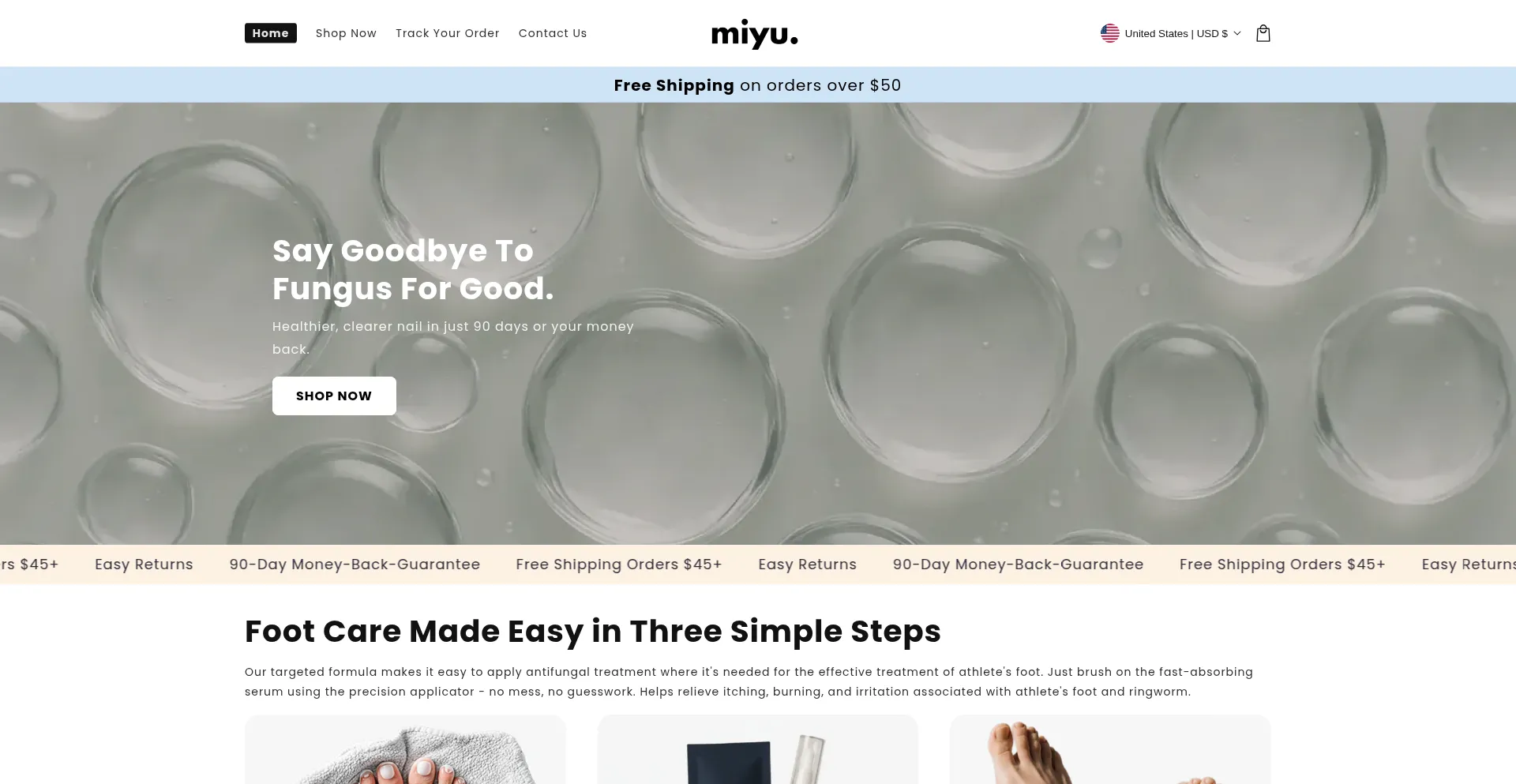Click Foot Care Made Easy heading

[x=593, y=632]
